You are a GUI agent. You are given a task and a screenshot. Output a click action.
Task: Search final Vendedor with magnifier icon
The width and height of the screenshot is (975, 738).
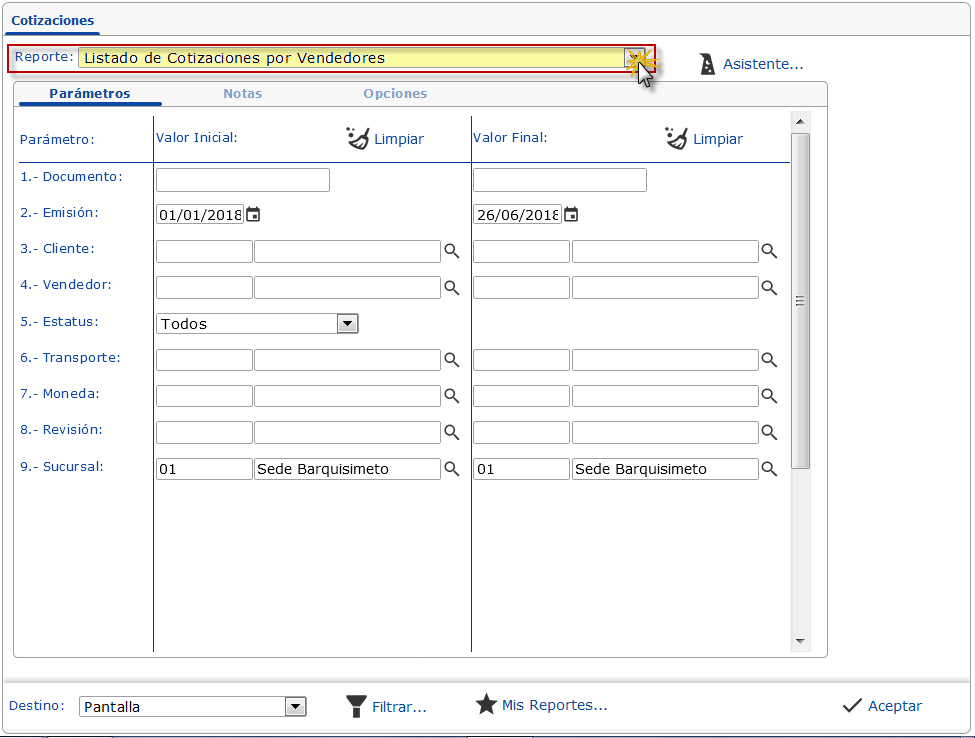pyautogui.click(x=769, y=288)
